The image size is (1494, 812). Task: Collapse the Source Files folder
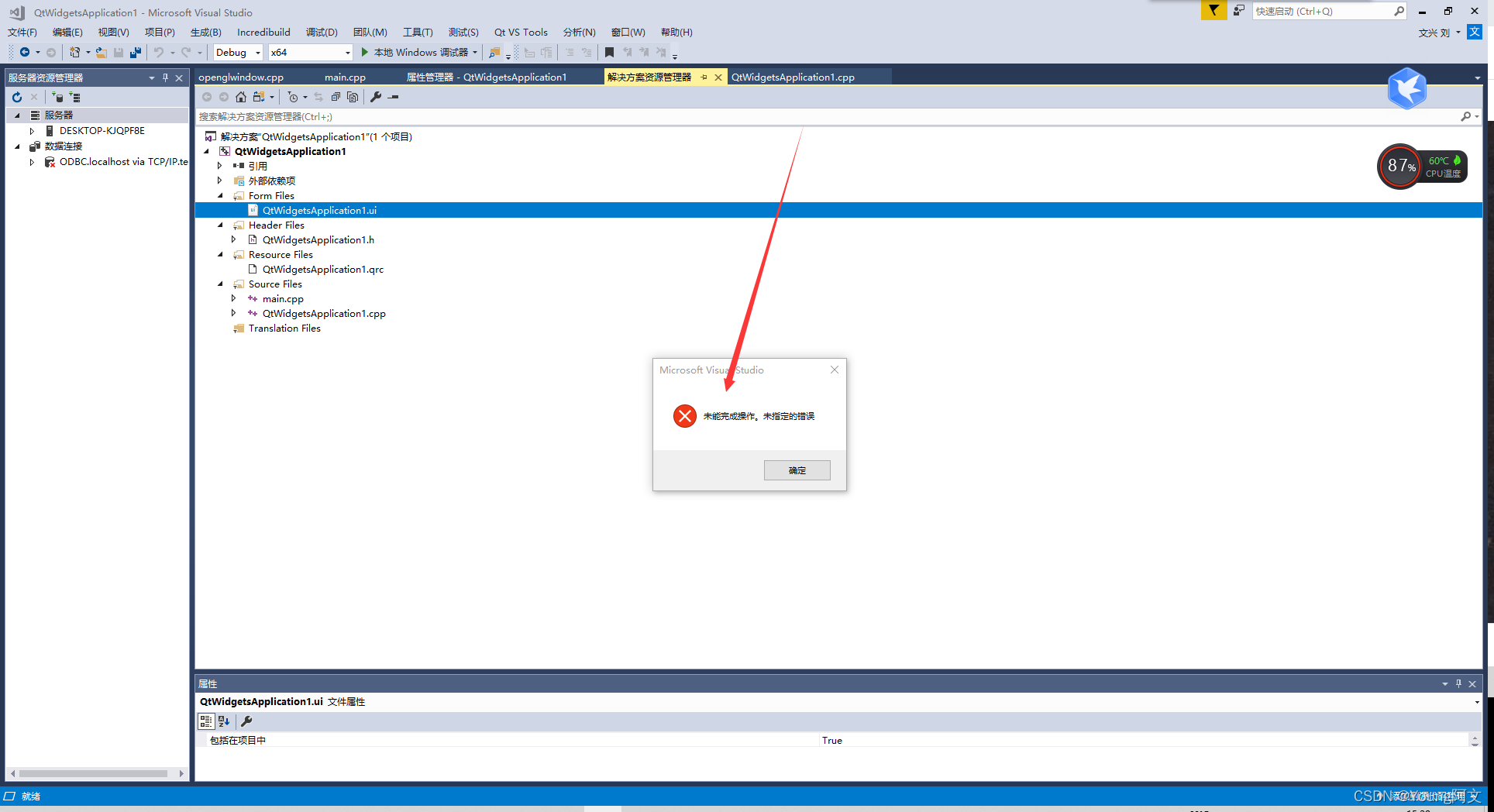(220, 284)
